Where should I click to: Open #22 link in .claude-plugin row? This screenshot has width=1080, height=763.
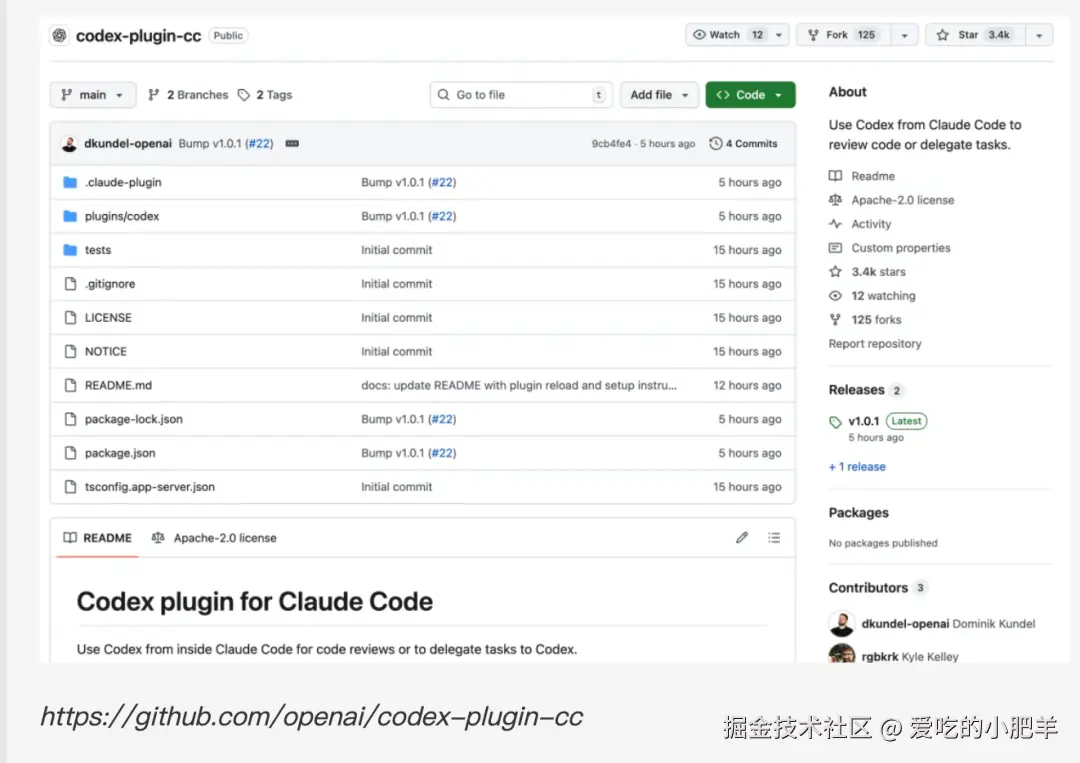coord(442,182)
